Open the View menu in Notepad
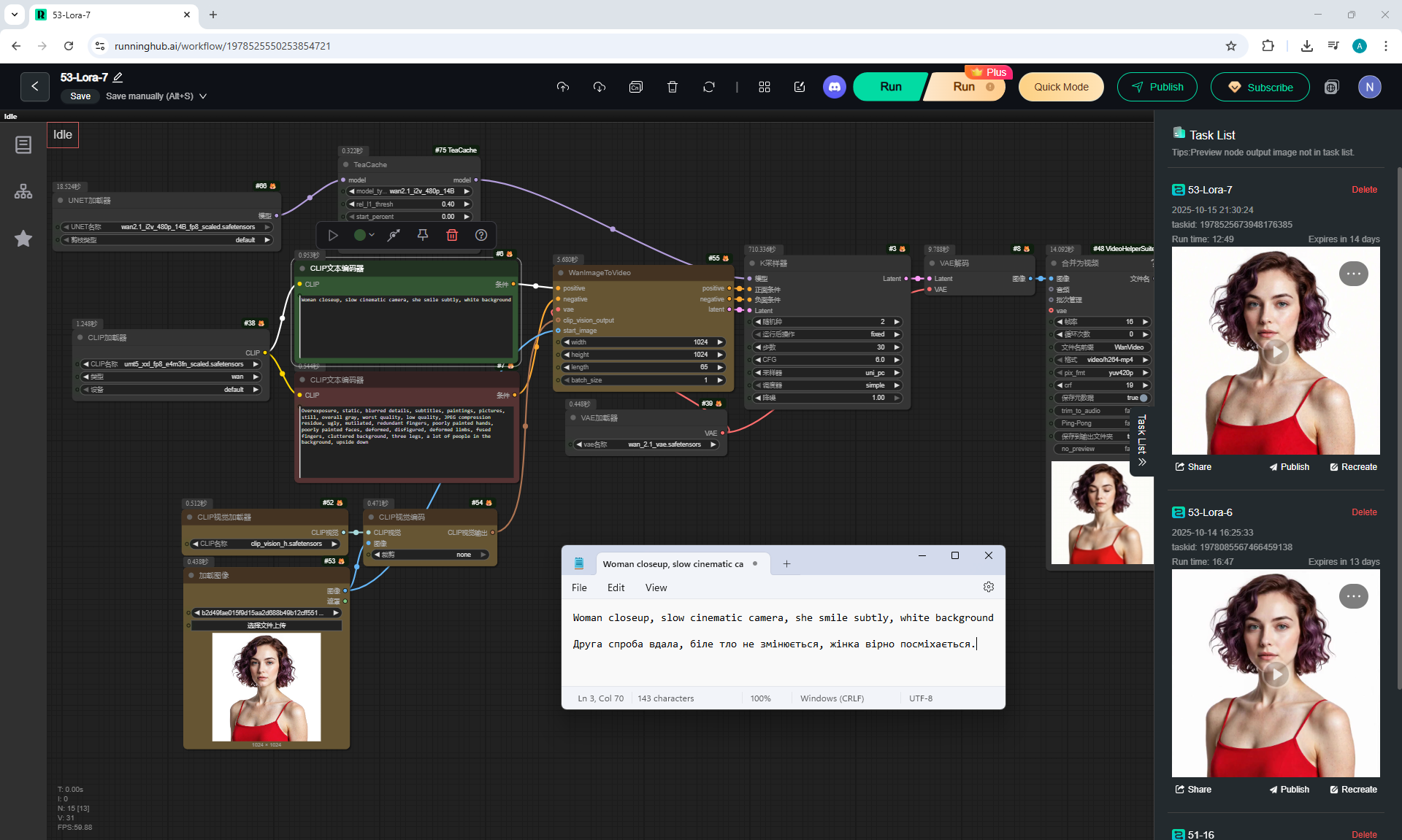 (656, 587)
